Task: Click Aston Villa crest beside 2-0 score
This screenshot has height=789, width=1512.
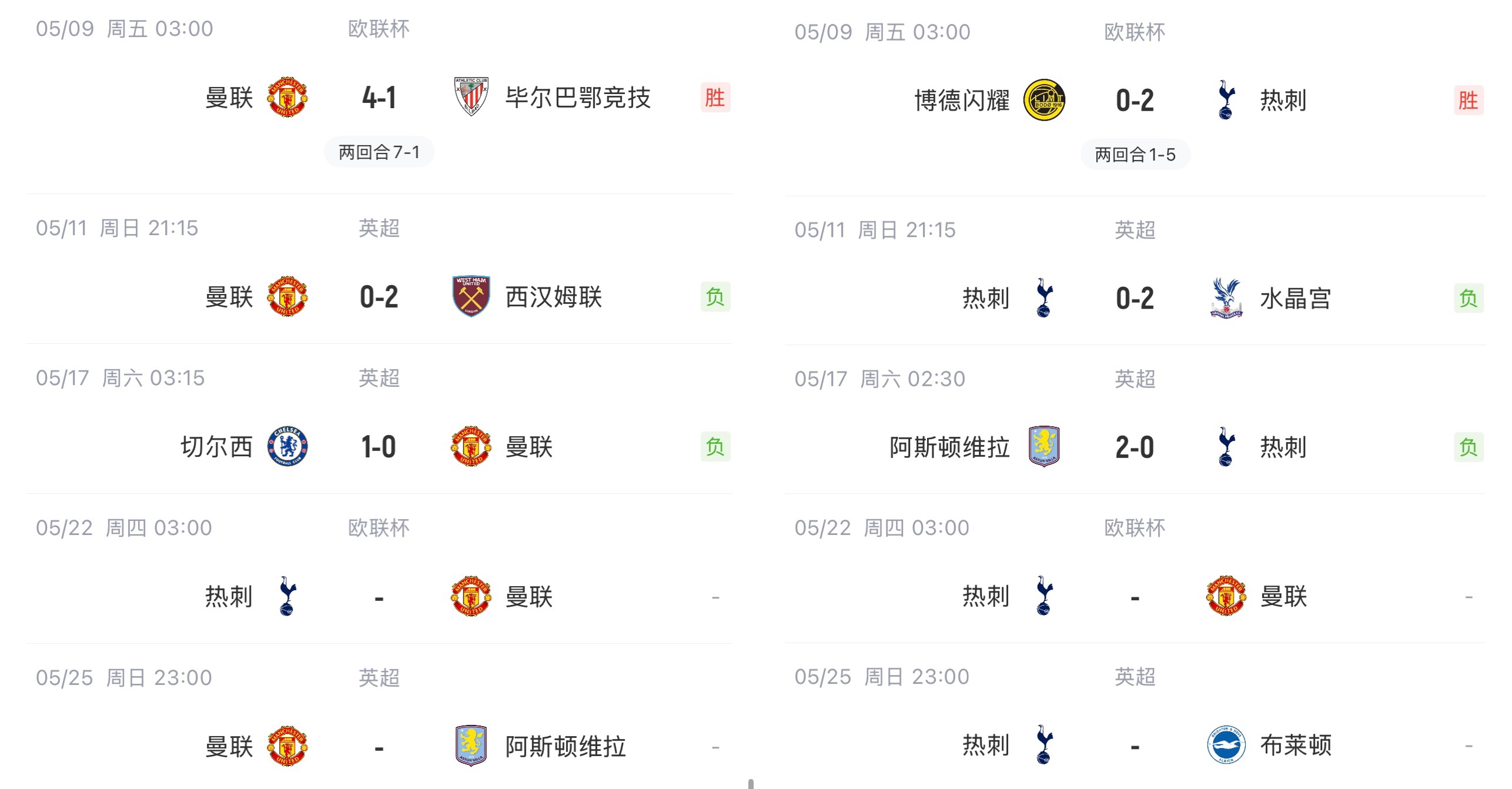Action: coord(1044,447)
